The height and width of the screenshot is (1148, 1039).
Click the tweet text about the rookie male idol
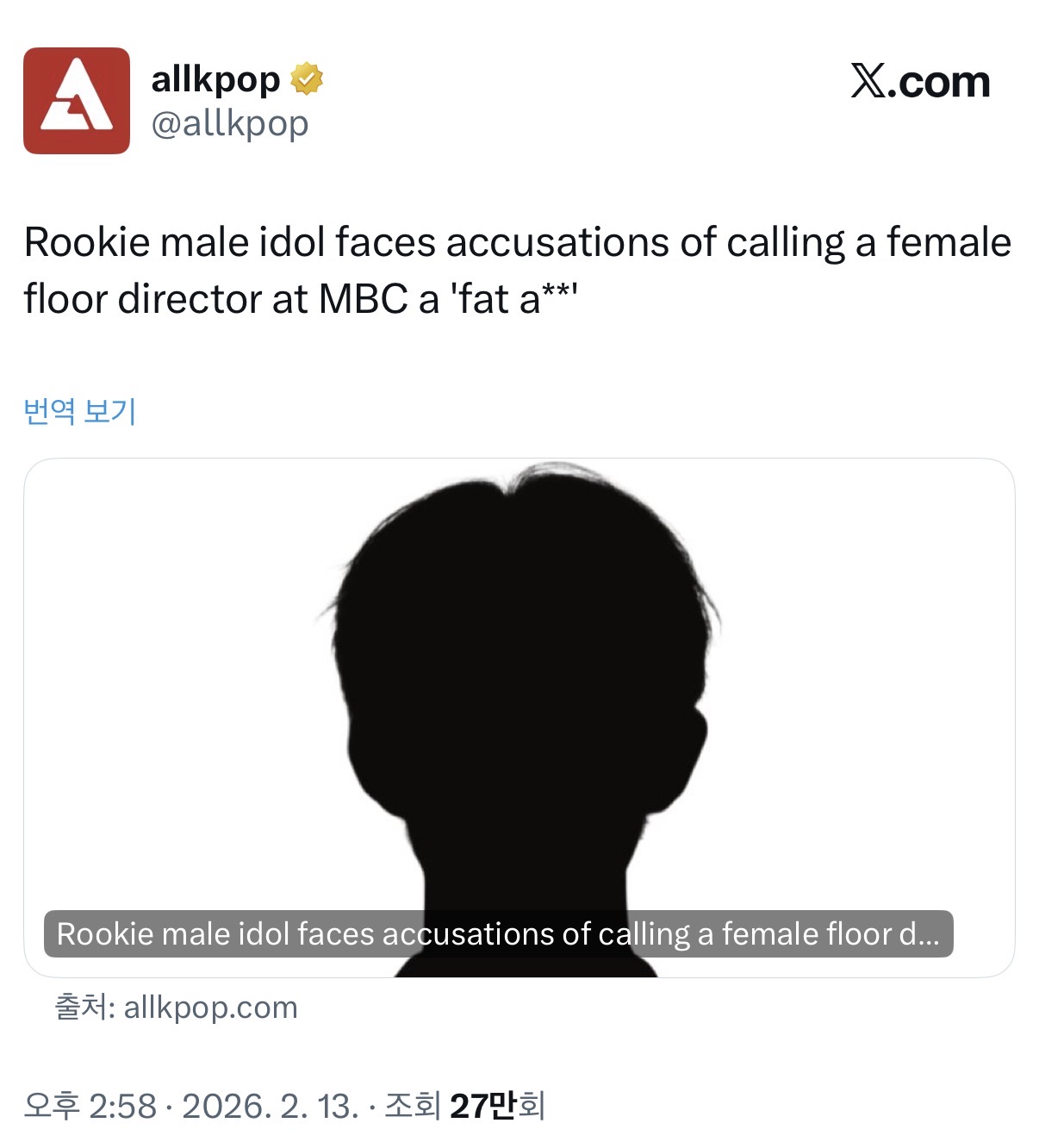click(517, 267)
